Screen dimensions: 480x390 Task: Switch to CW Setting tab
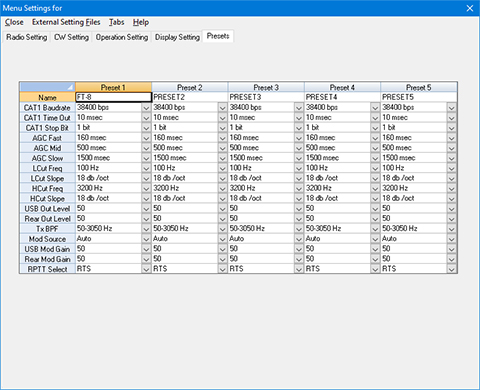pyautogui.click(x=71, y=37)
